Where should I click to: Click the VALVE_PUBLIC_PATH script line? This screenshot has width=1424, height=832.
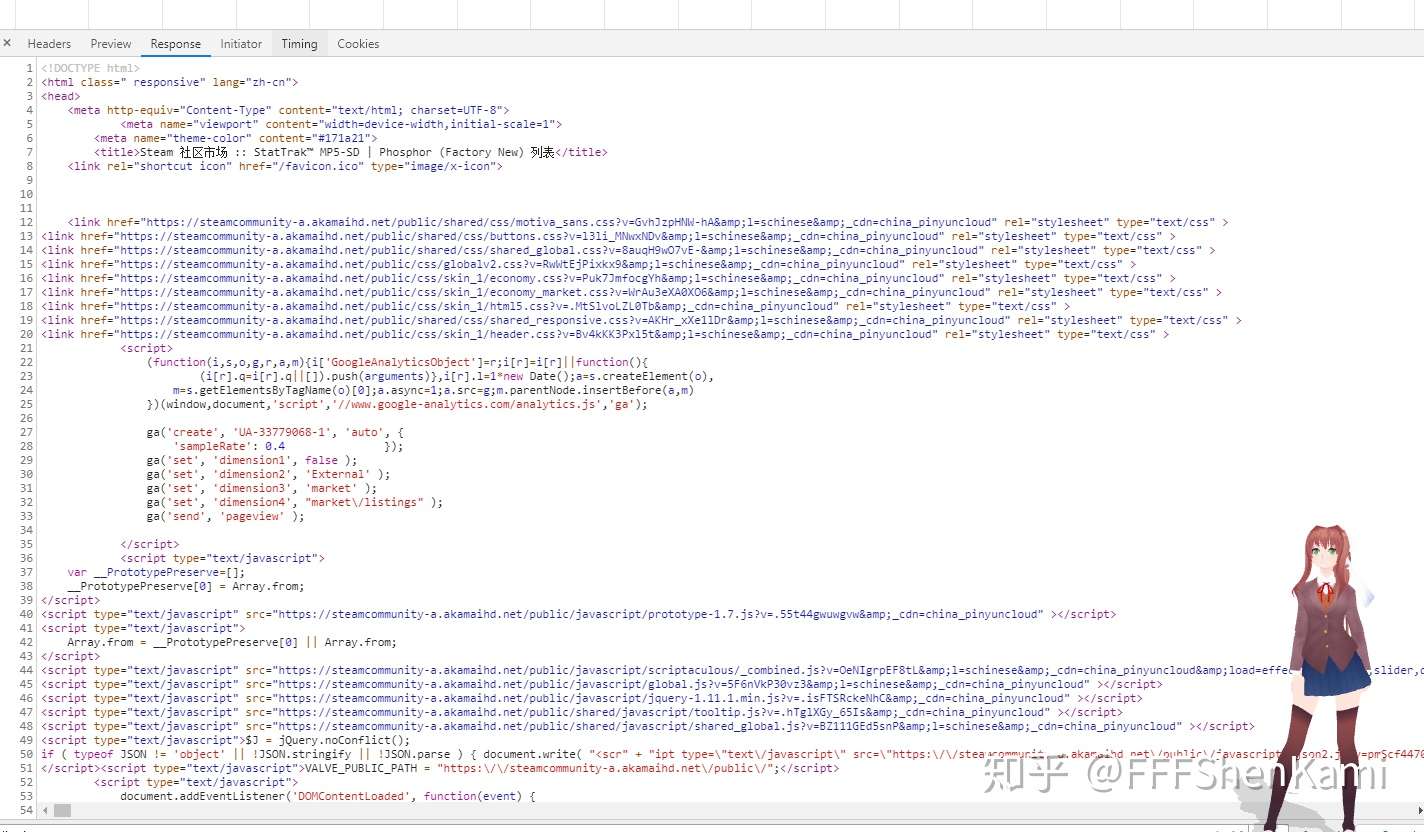tap(440, 768)
